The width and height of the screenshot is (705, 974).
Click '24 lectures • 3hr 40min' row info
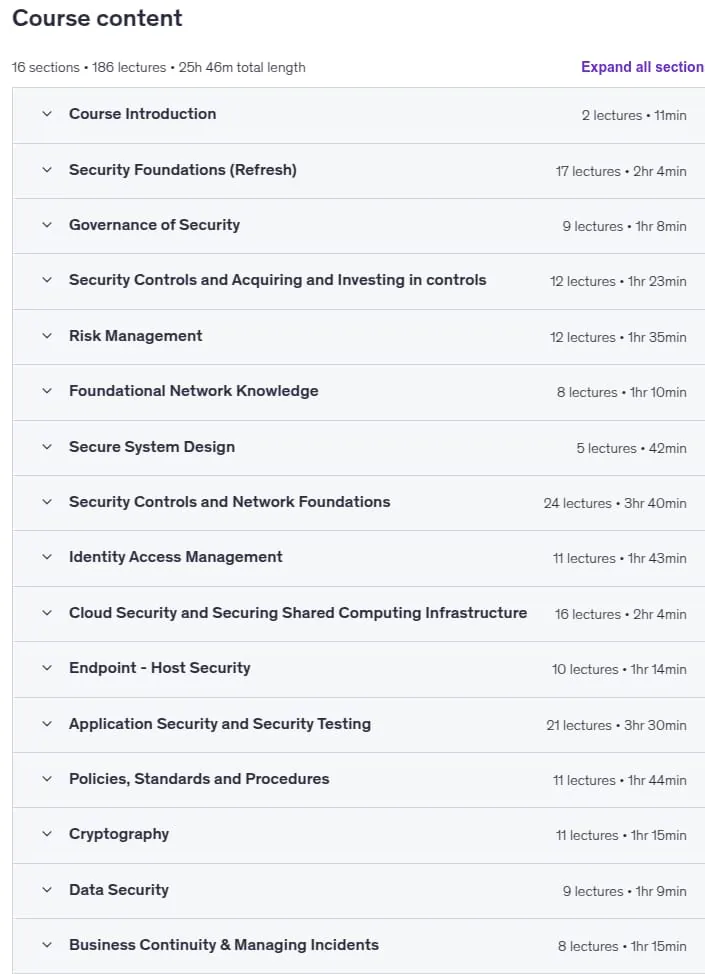coord(615,503)
